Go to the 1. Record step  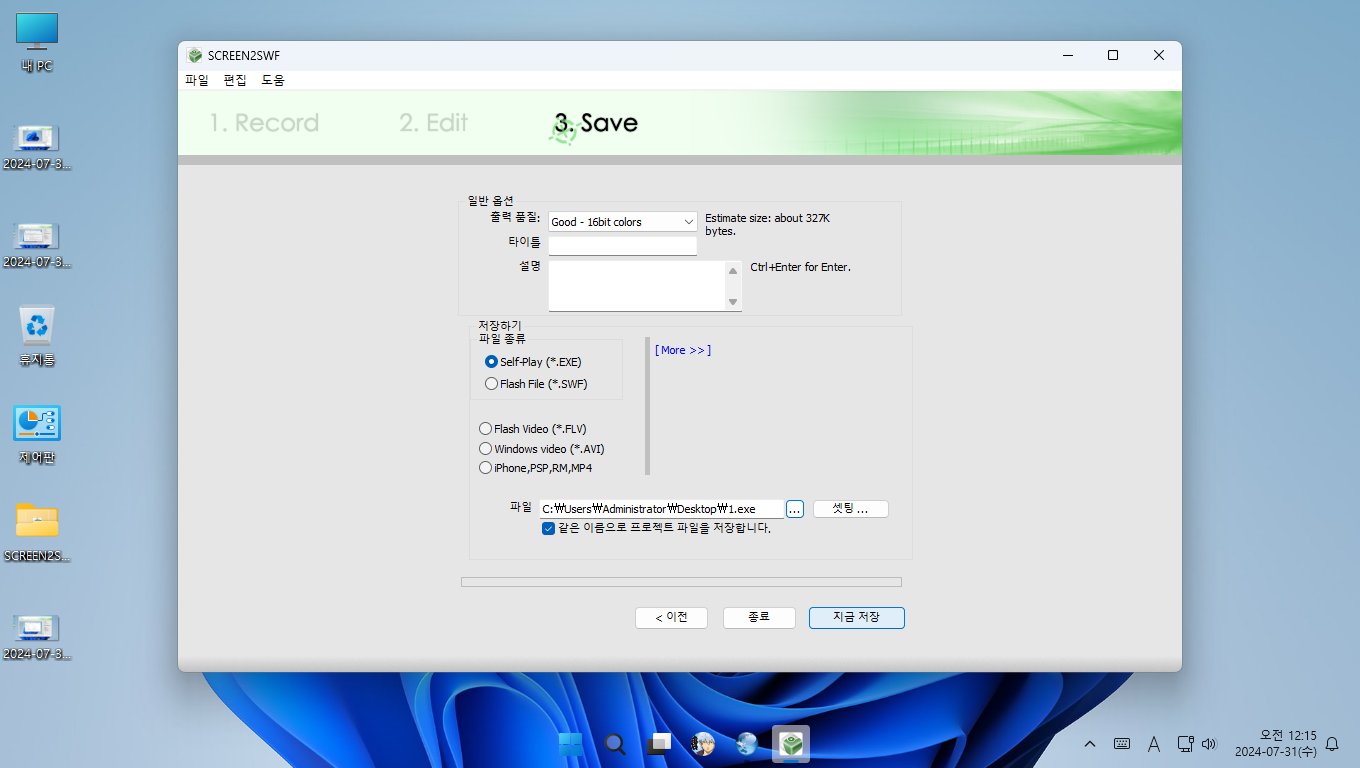click(x=264, y=123)
